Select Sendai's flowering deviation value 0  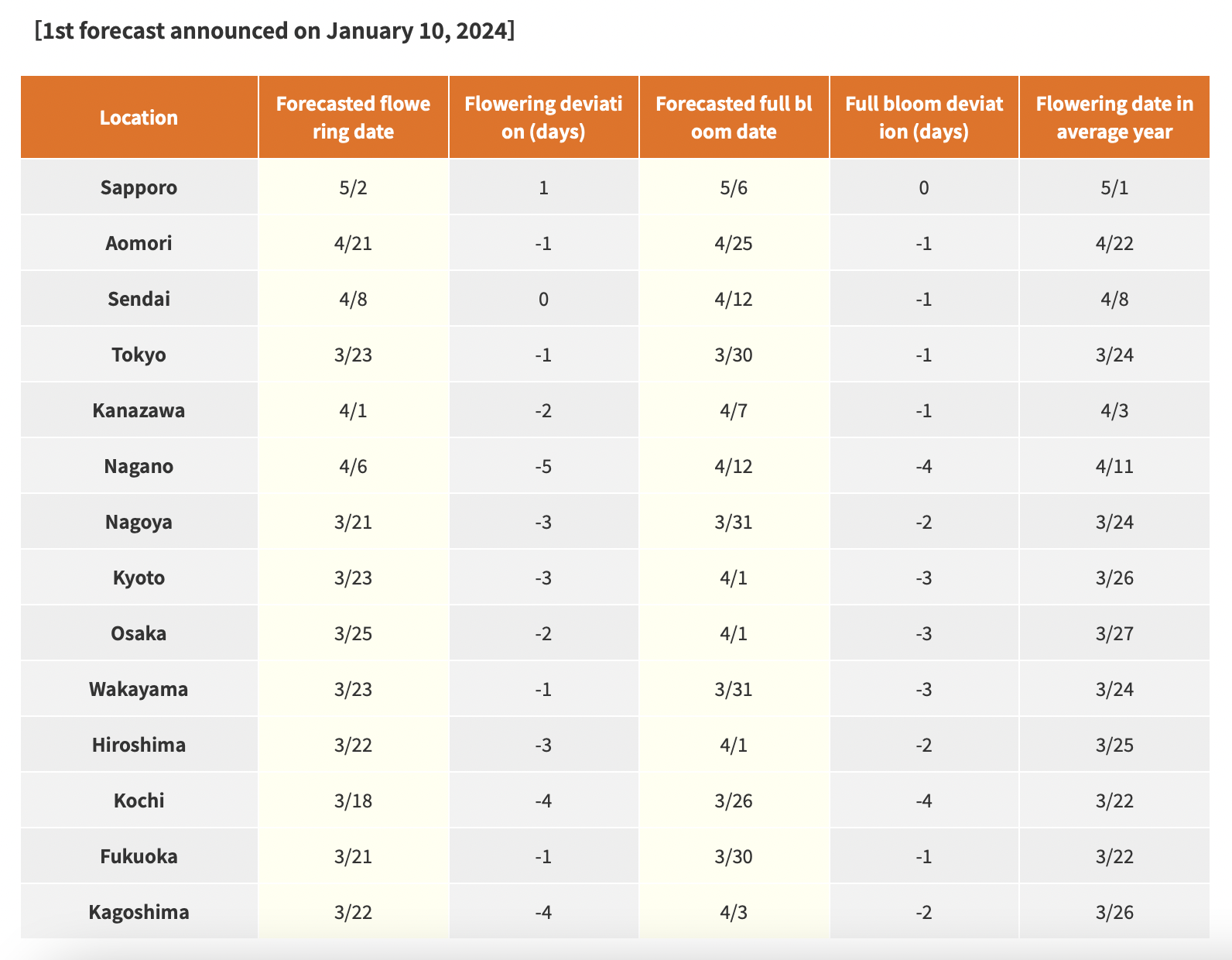(543, 299)
